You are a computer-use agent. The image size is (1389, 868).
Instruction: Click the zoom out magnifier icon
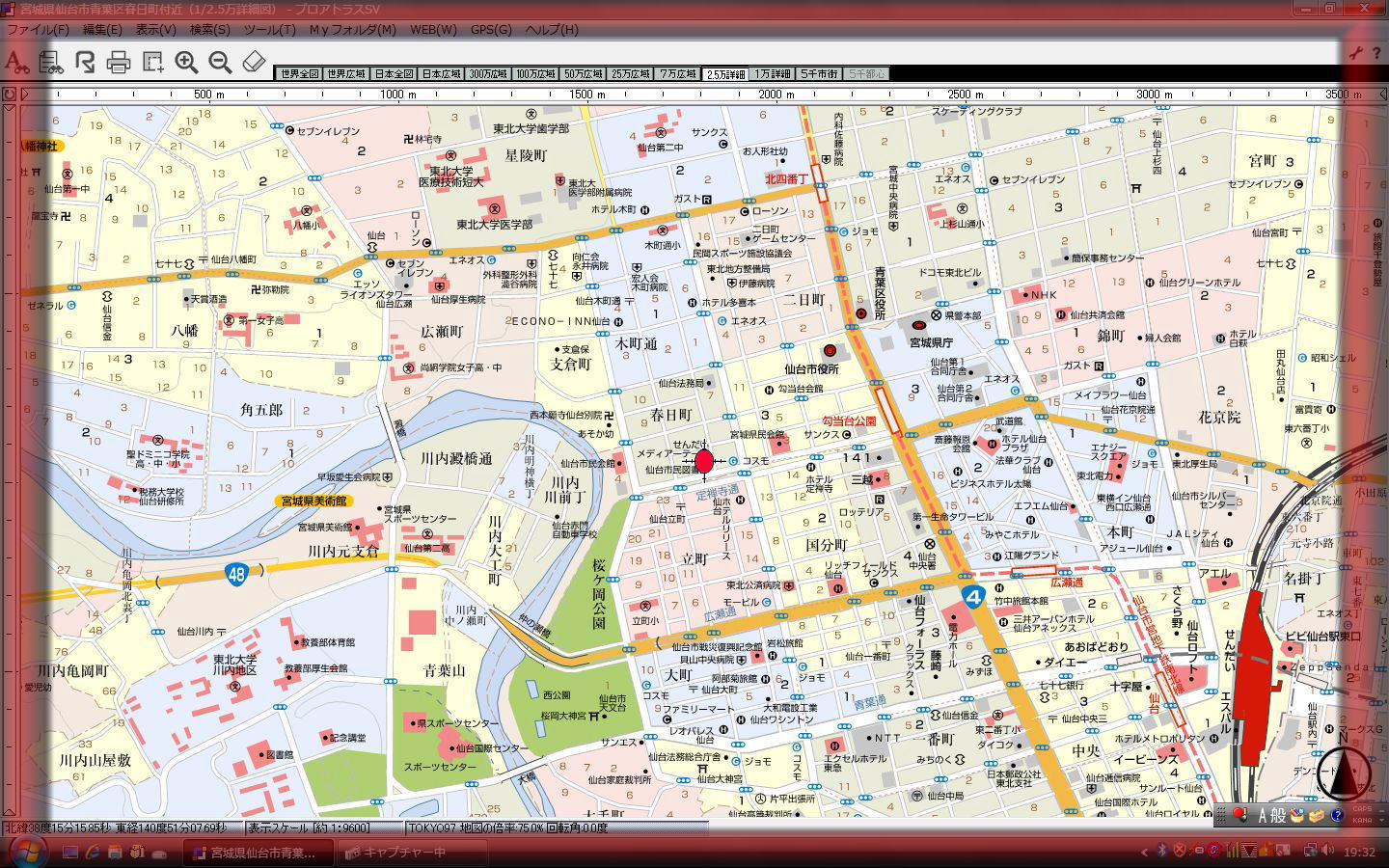(x=220, y=63)
